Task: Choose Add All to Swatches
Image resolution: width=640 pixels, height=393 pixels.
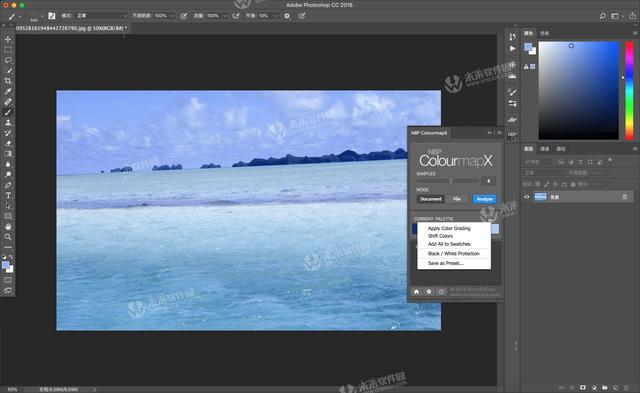Action: [x=449, y=244]
